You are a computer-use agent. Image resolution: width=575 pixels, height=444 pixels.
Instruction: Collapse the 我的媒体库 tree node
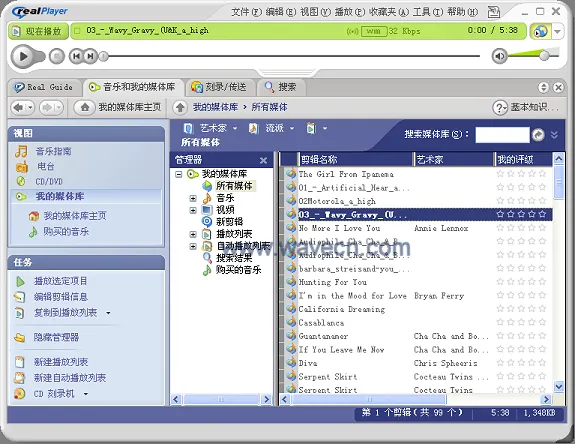[179, 174]
